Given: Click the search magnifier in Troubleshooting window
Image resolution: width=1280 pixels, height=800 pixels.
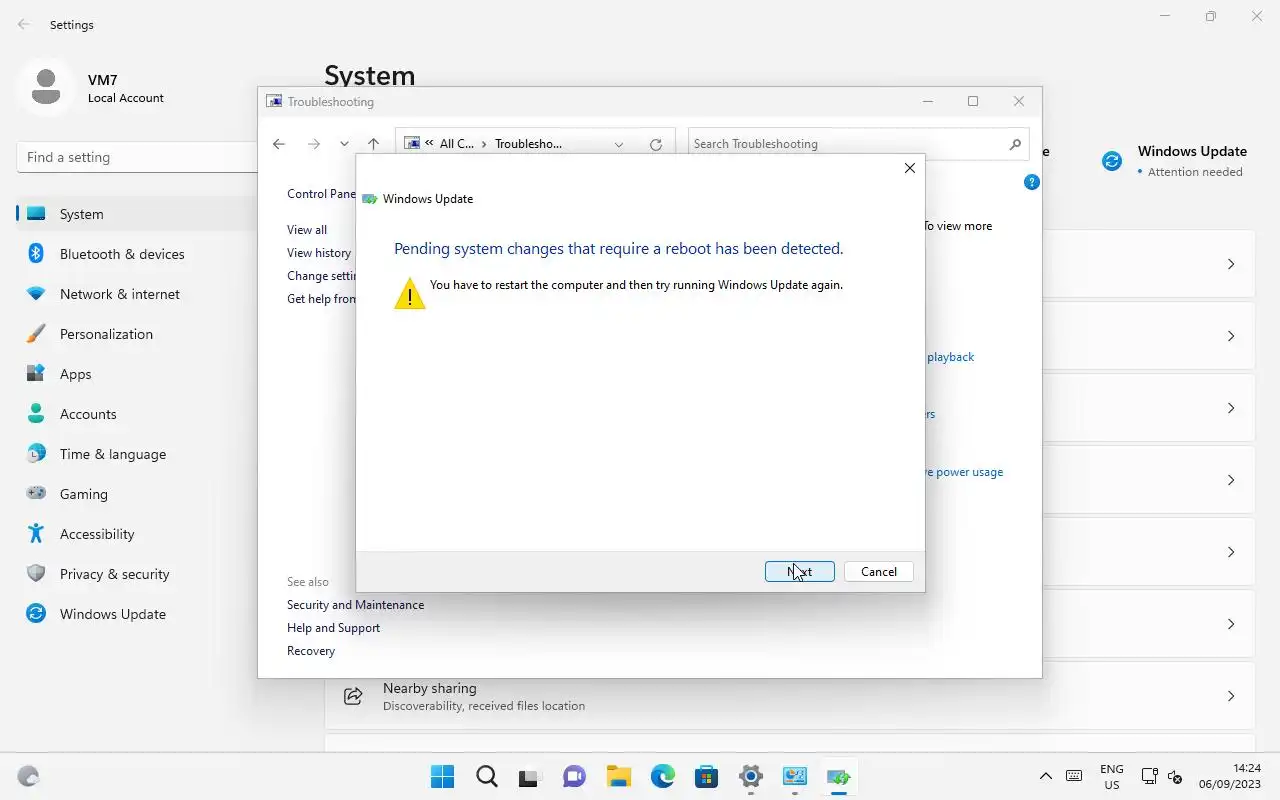Looking at the screenshot, I should point(1015,144).
